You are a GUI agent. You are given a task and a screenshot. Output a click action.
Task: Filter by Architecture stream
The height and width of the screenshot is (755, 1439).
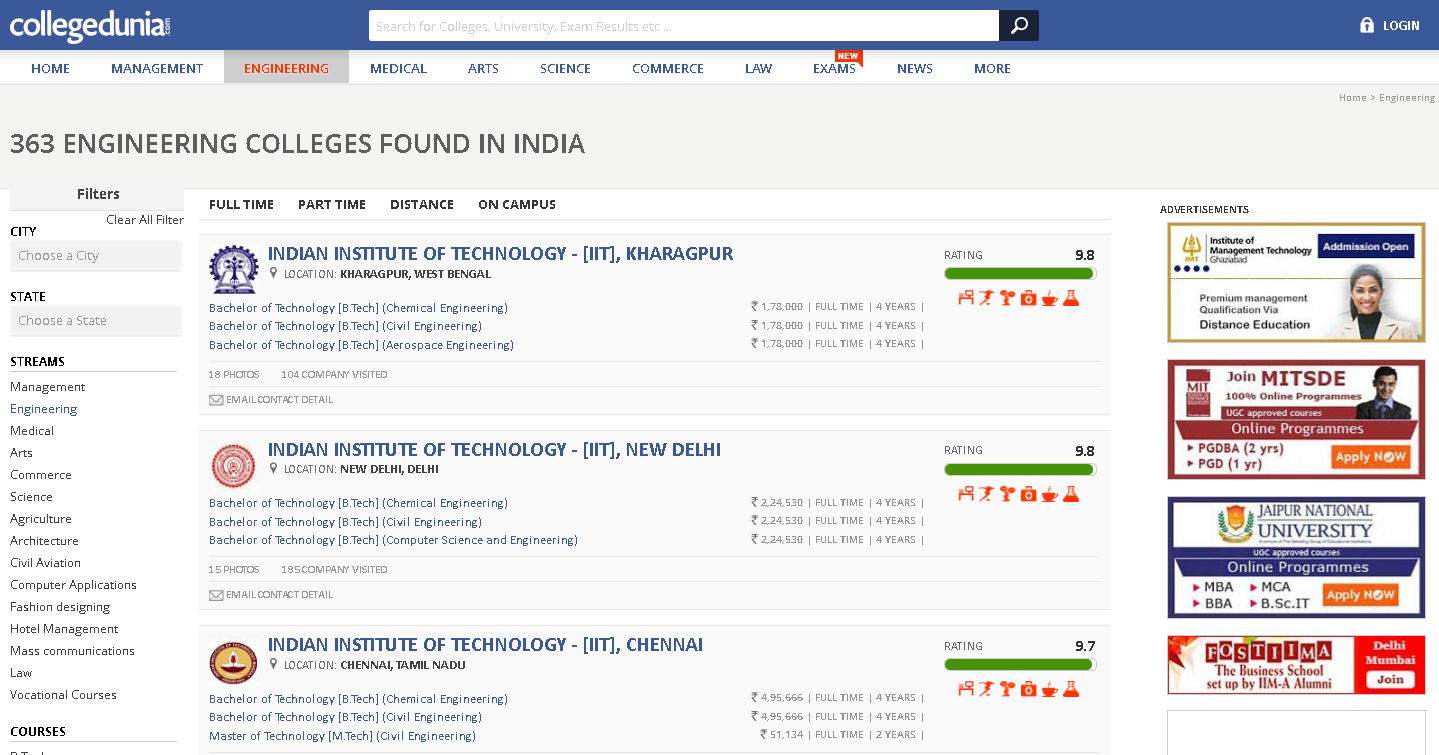(44, 541)
